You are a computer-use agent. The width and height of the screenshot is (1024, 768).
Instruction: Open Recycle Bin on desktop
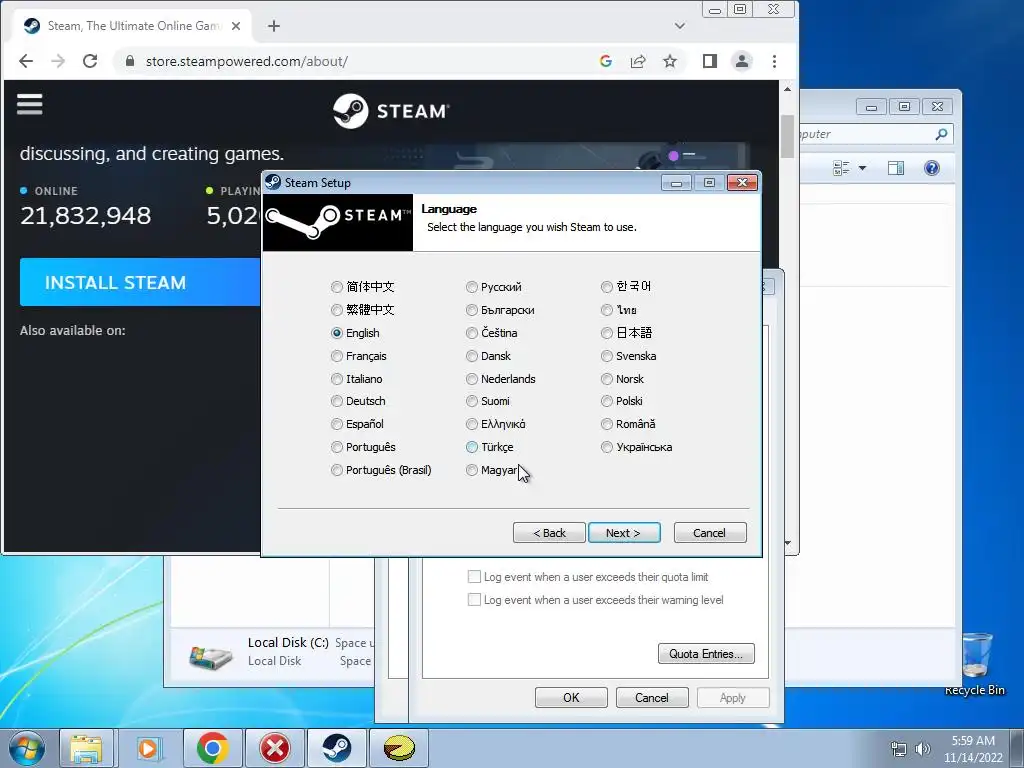pos(974,664)
